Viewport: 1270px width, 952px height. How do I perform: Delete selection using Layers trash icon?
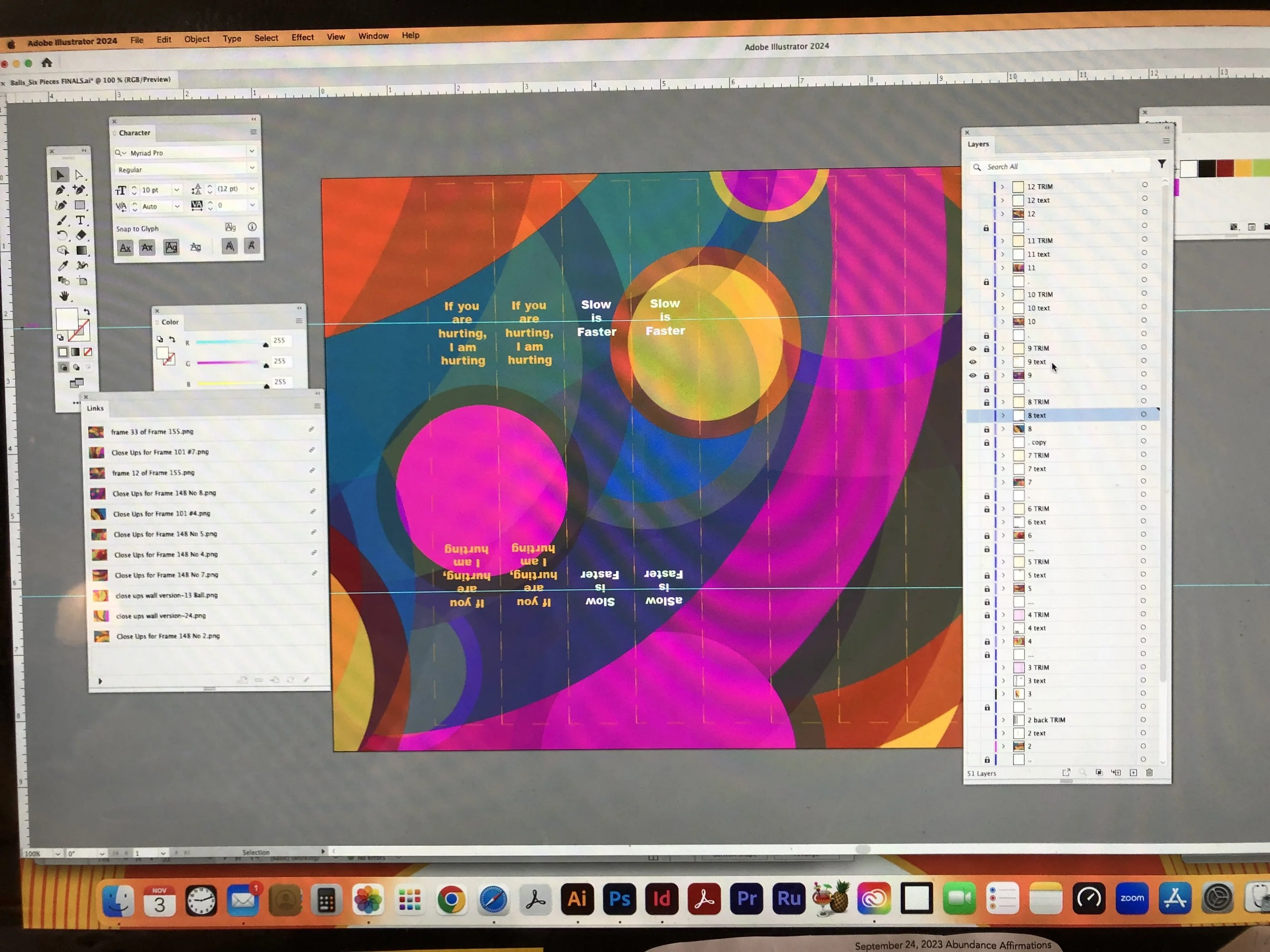pyautogui.click(x=1150, y=773)
